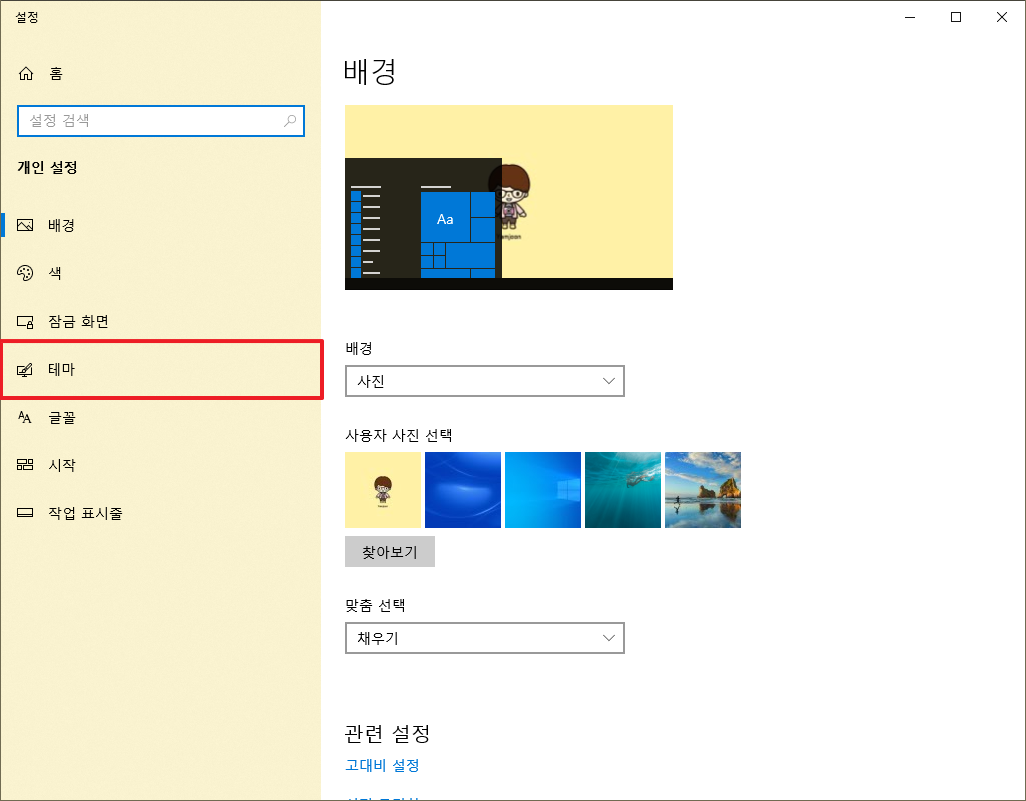Click the 시작 tiles icon

tap(25, 465)
